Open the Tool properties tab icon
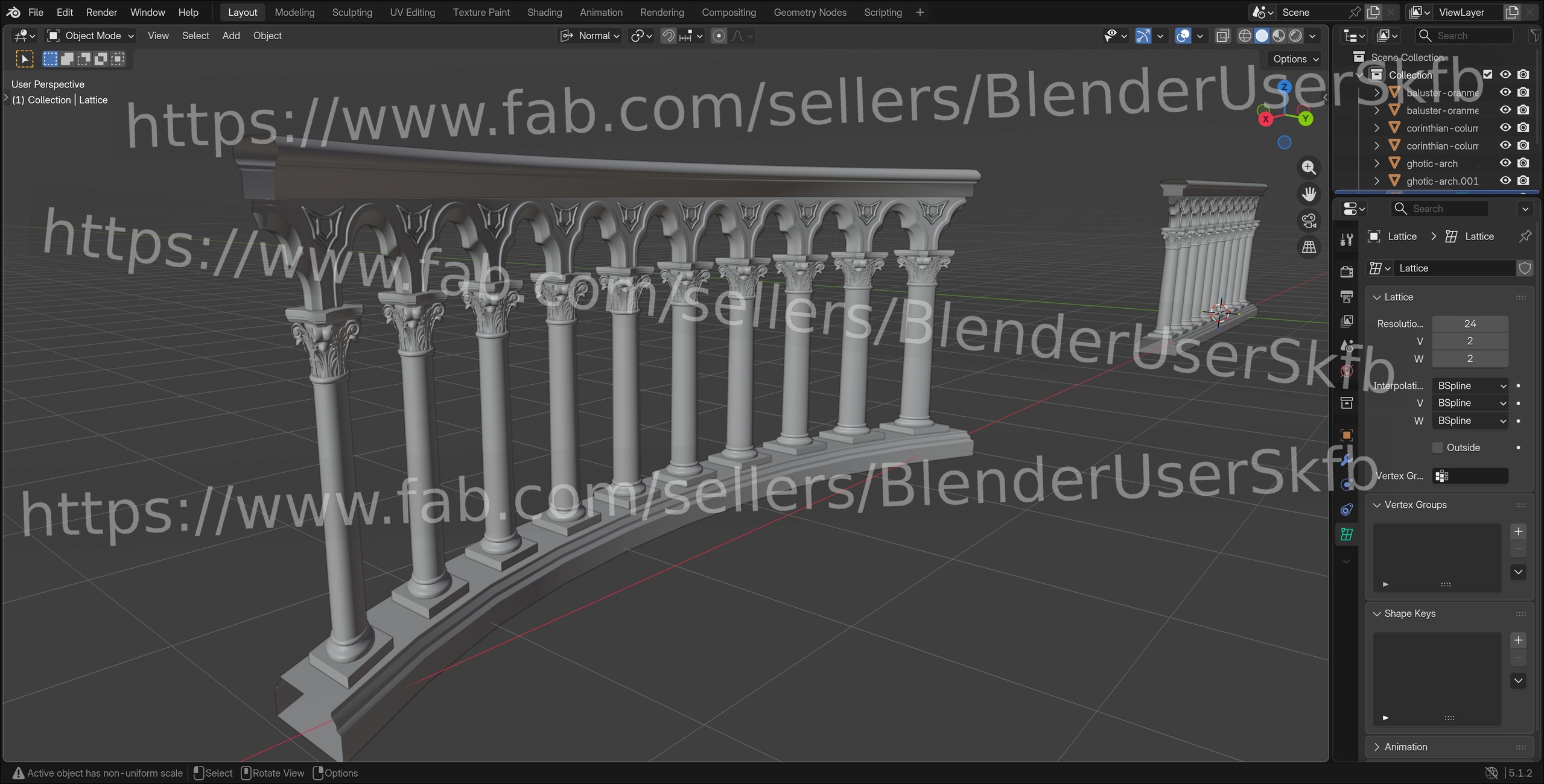Image resolution: width=1544 pixels, height=784 pixels. coord(1347,239)
